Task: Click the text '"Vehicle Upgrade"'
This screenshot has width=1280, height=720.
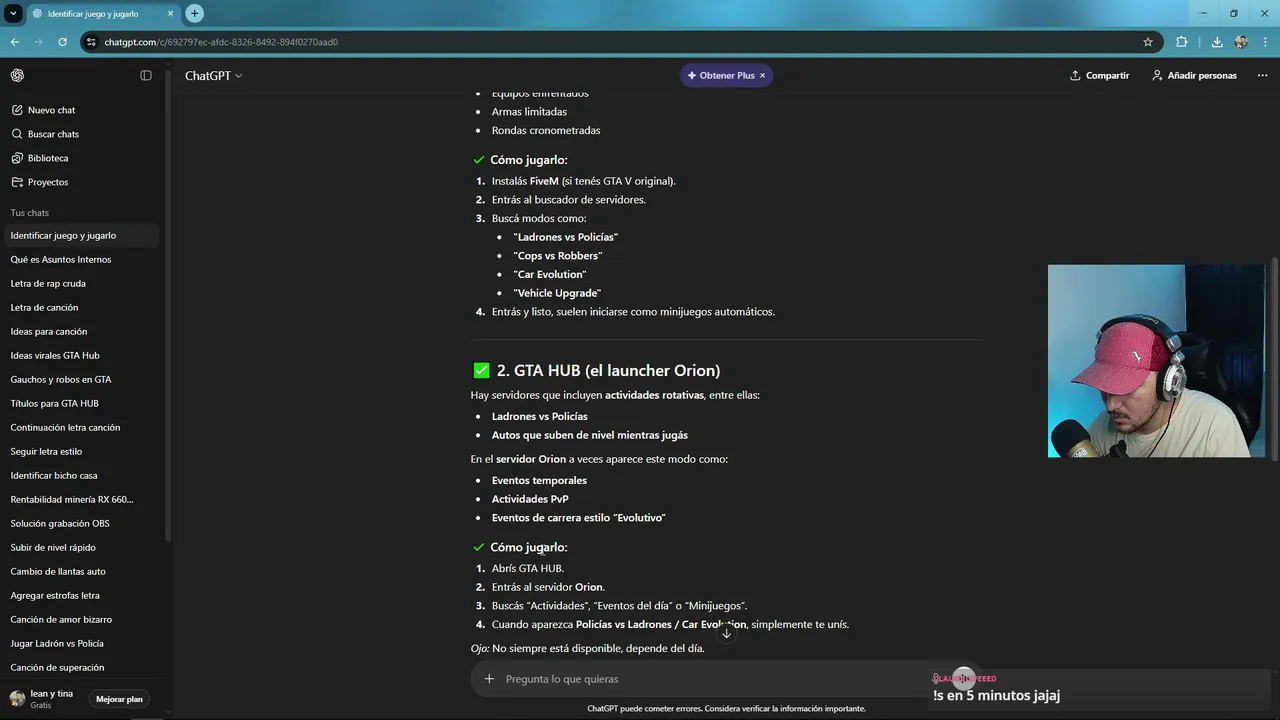Action: [x=557, y=294]
